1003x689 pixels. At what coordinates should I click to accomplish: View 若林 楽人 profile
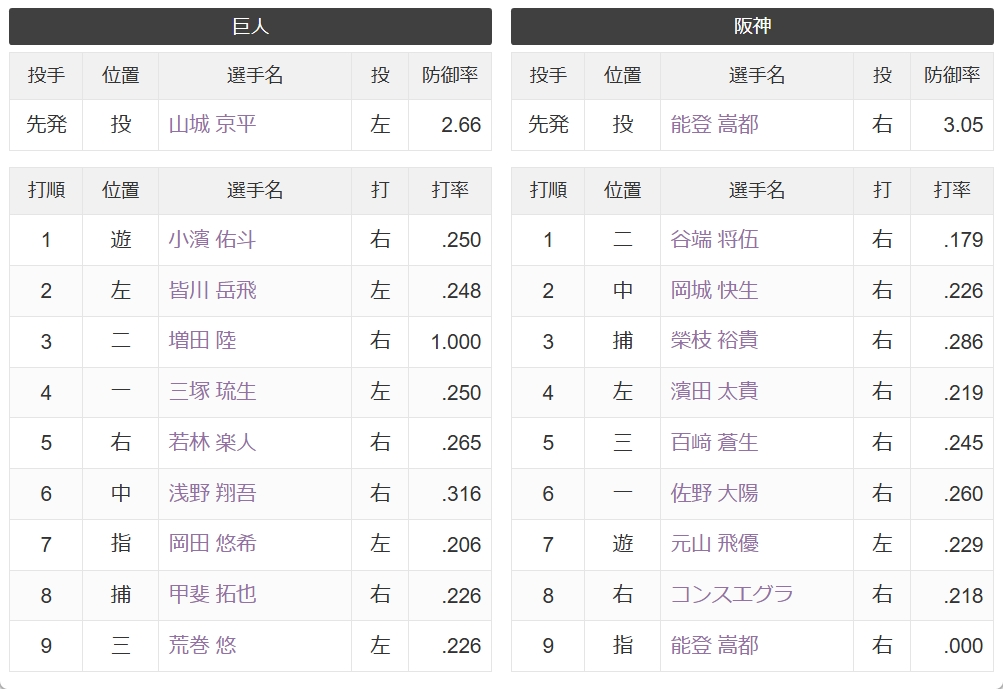(212, 442)
